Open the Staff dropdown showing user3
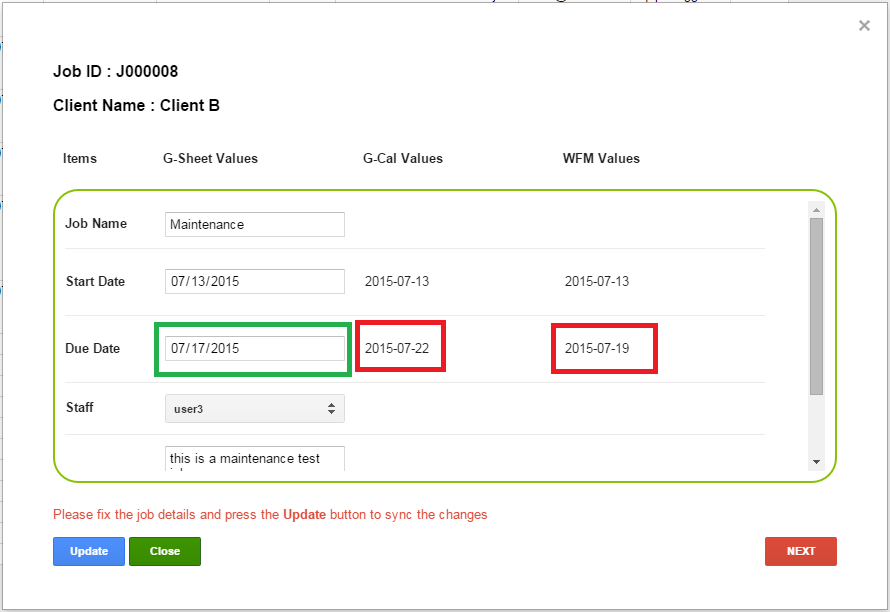This screenshot has width=890, height=612. click(254, 409)
